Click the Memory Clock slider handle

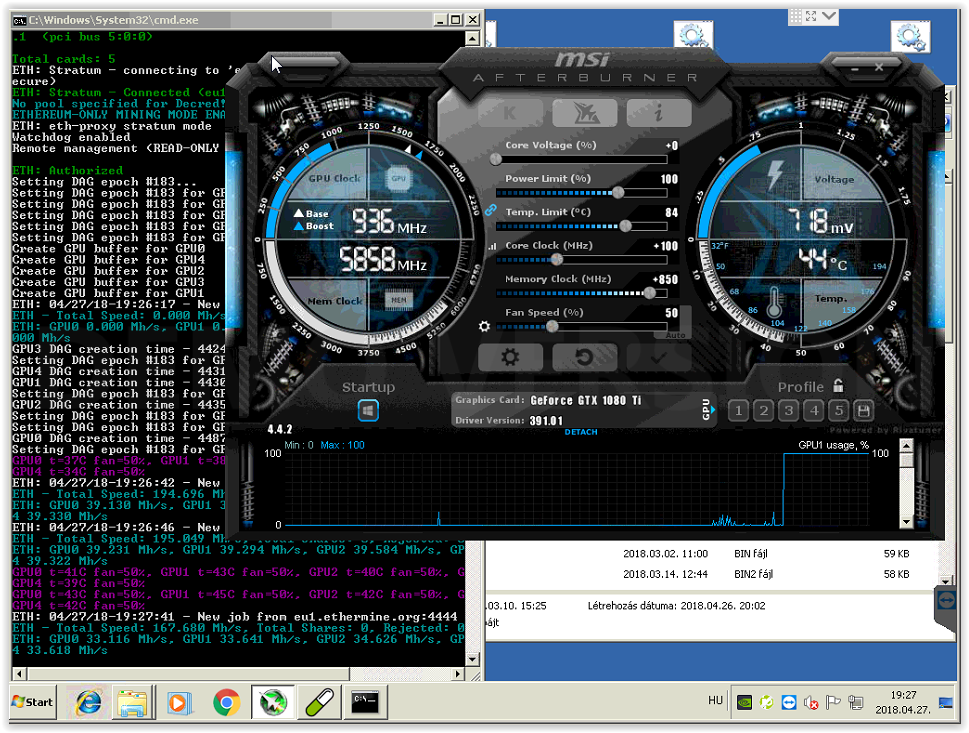pyautogui.click(x=651, y=293)
